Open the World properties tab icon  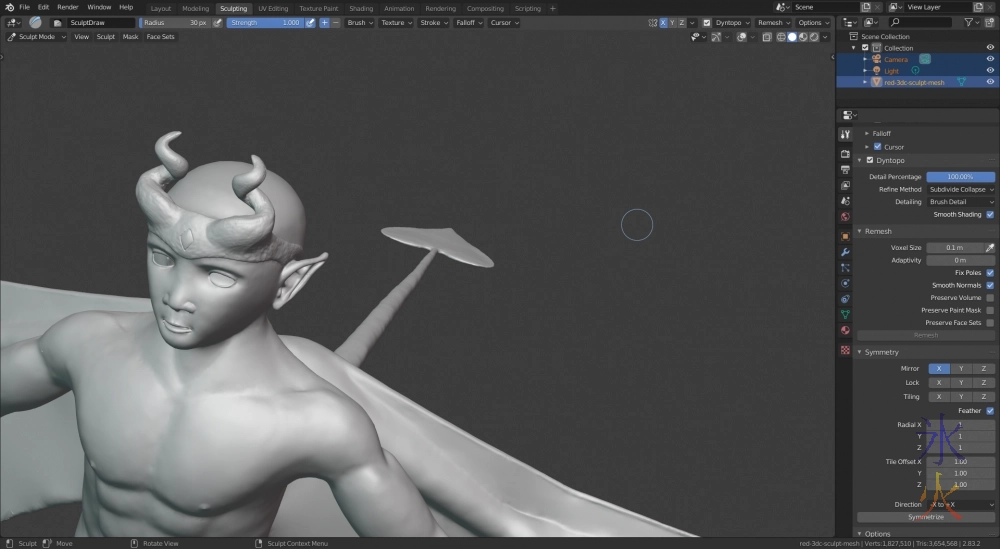pos(845,217)
